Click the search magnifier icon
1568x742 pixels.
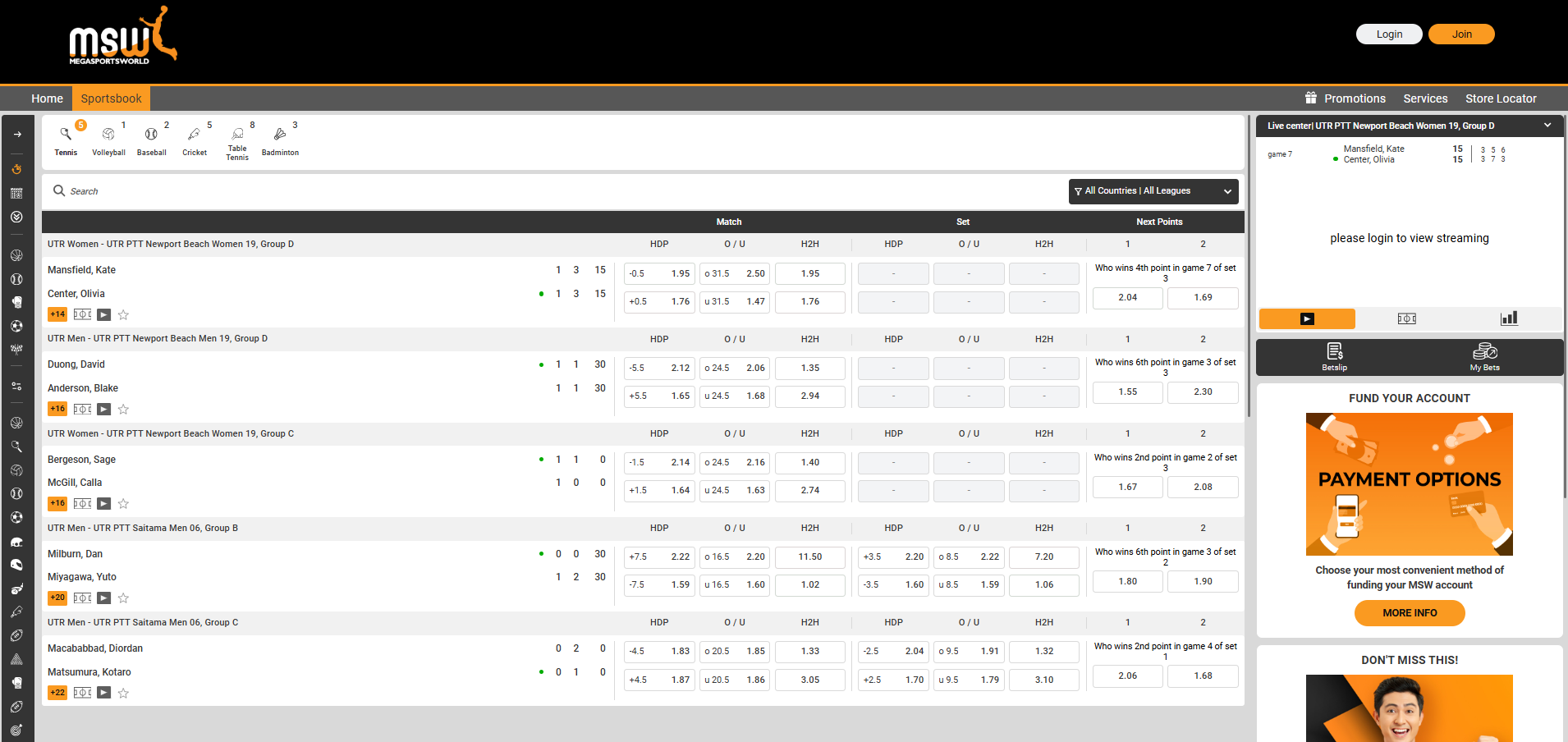59,190
